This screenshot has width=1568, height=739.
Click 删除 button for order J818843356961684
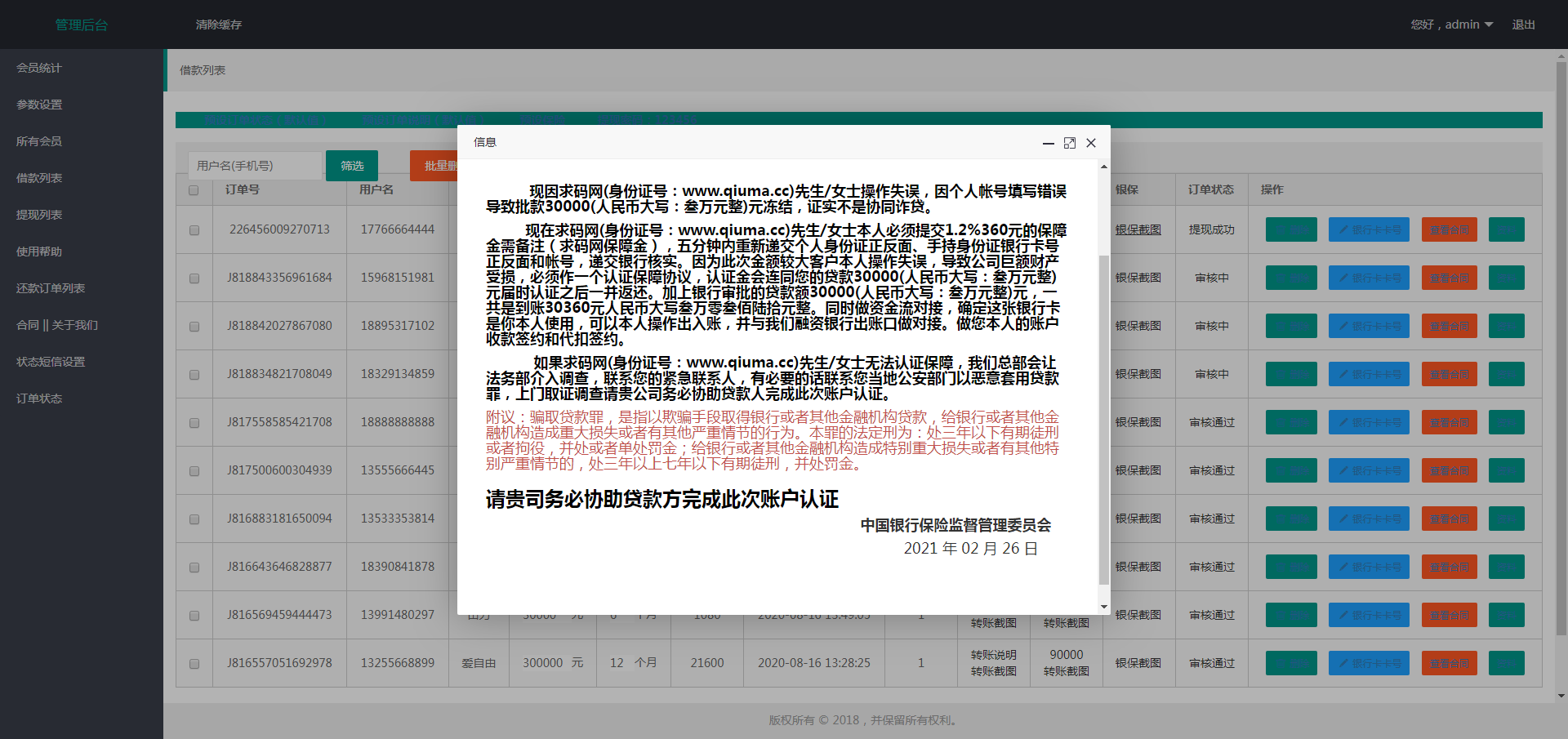coord(1291,278)
